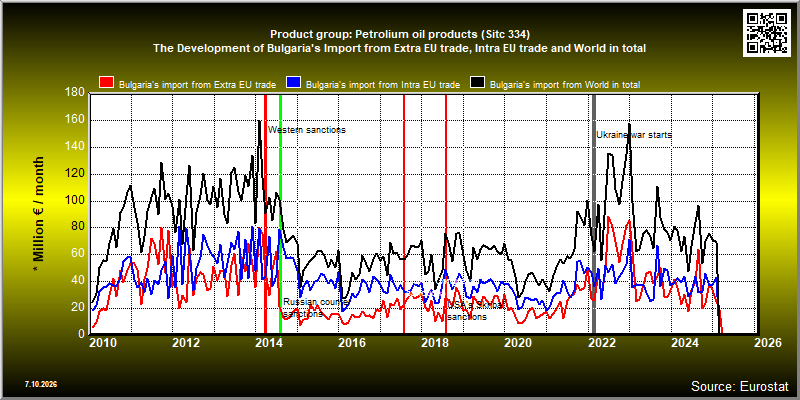Click the 20 y-axis value
Screen dimensions: 800x400
(79, 308)
